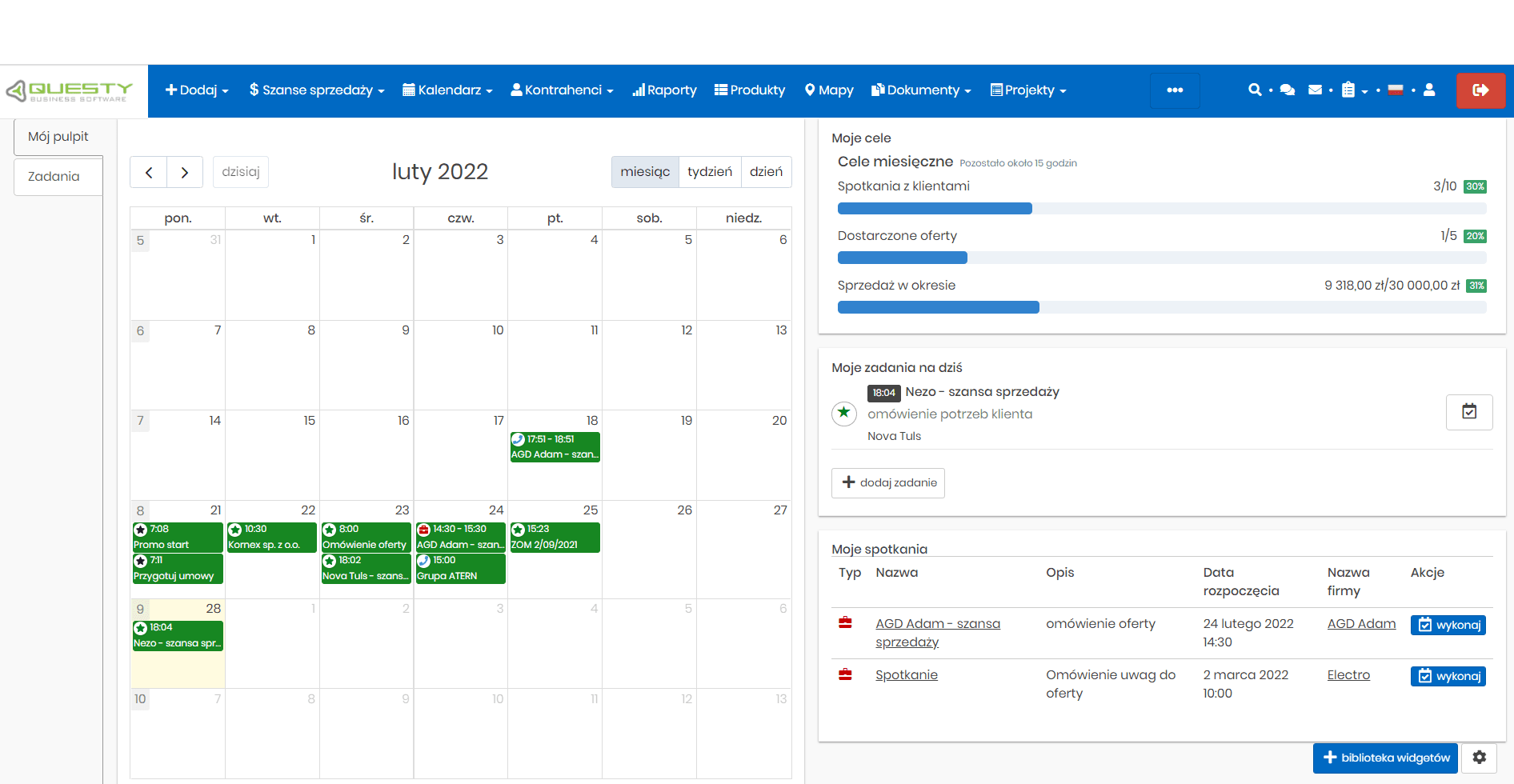This screenshot has width=1514, height=784.
Task: Select the dzień calendar view
Action: pyautogui.click(x=766, y=172)
